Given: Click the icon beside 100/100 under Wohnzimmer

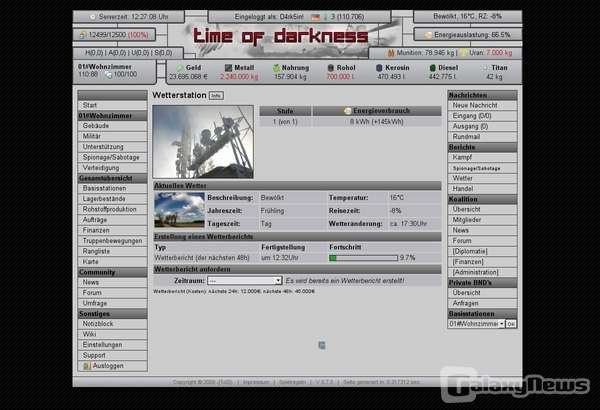Looking at the screenshot, I should pos(109,75).
